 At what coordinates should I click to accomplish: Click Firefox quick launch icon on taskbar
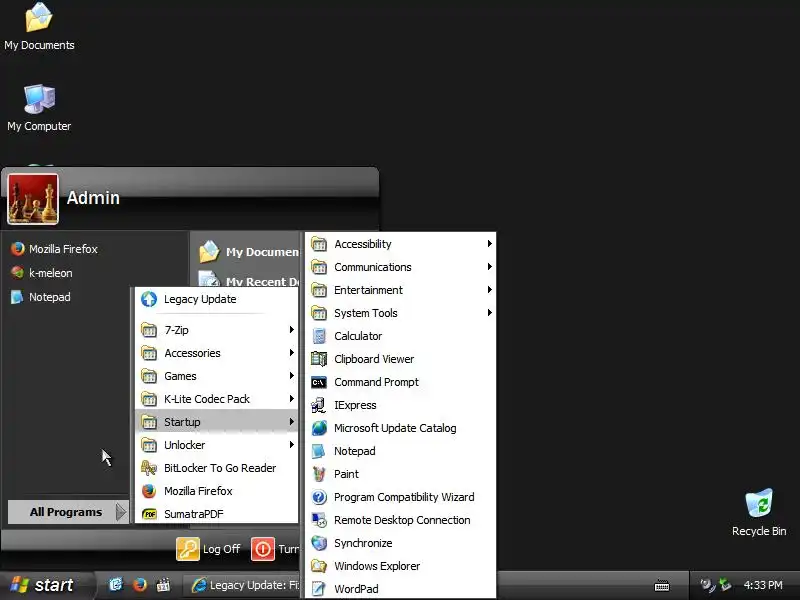(139, 585)
